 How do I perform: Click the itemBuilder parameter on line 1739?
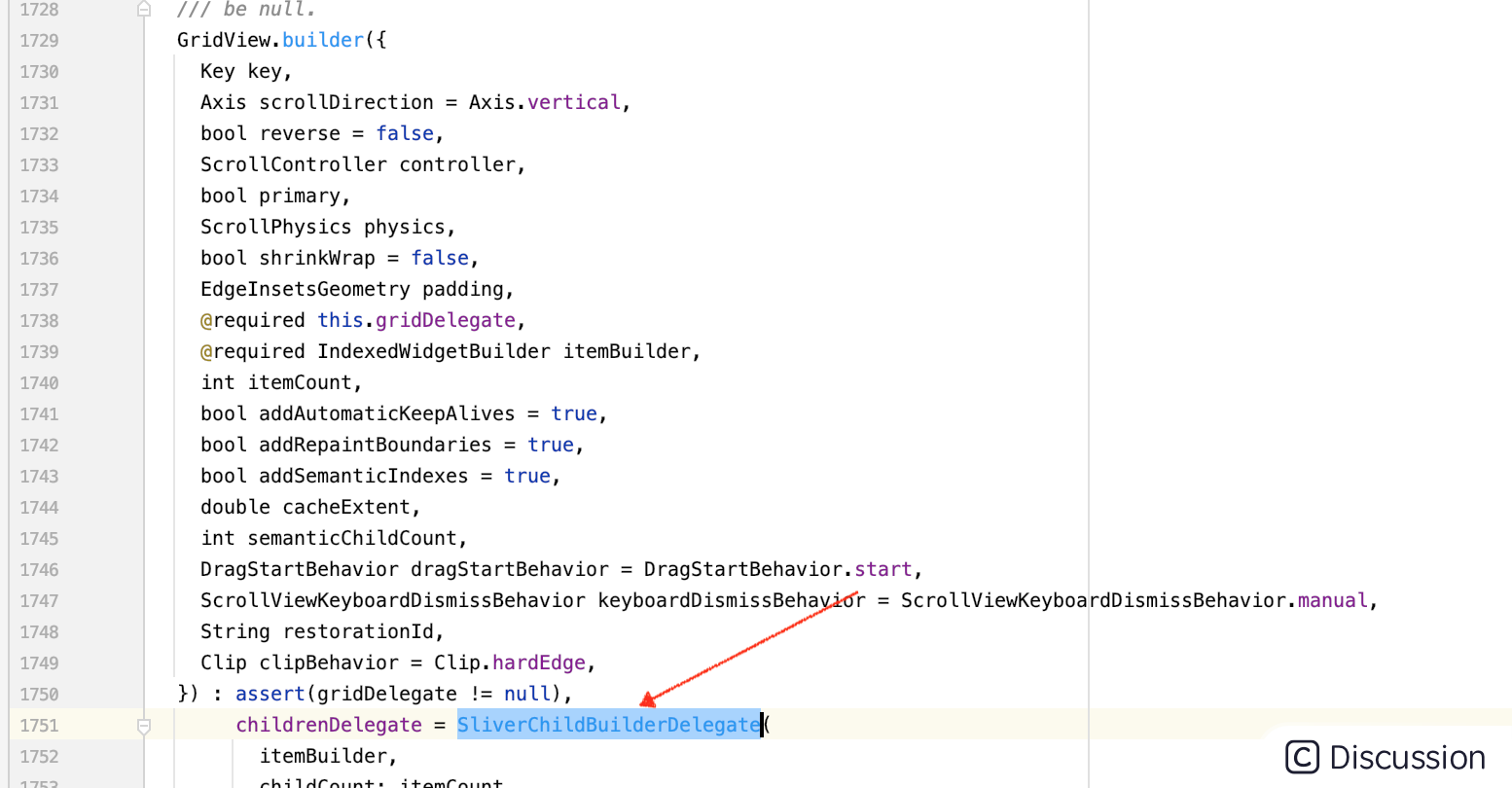pyautogui.click(x=627, y=351)
